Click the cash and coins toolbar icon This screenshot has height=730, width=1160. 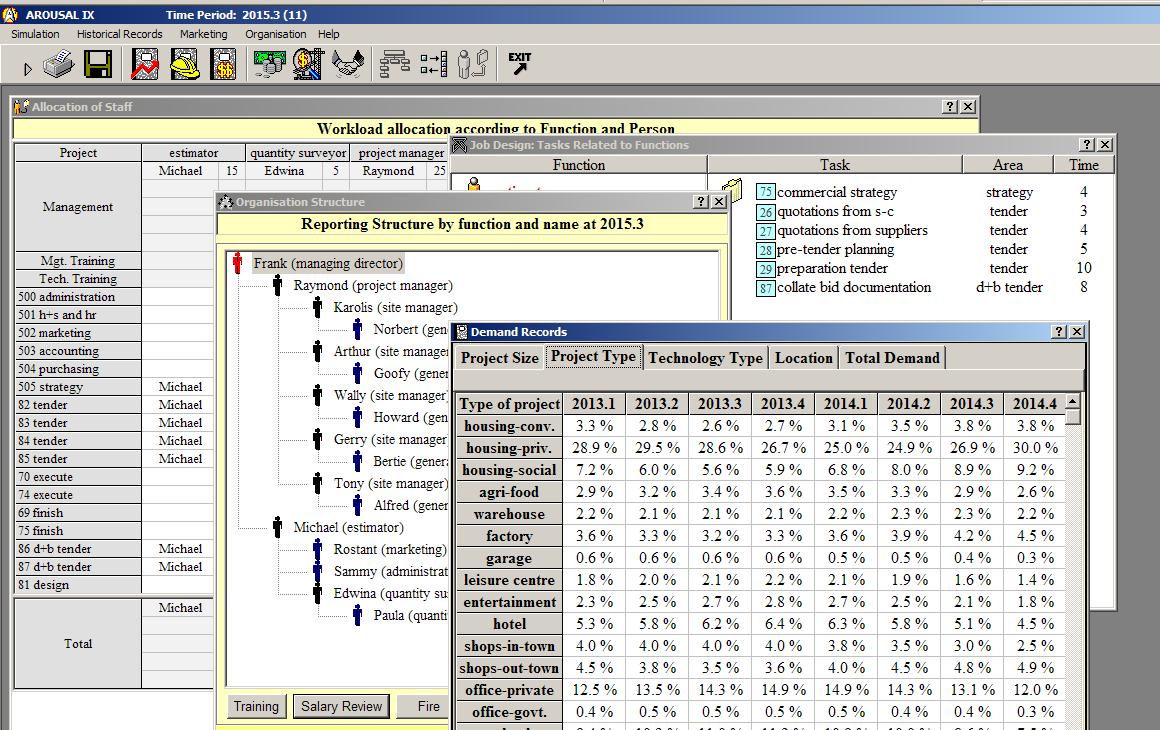point(268,66)
